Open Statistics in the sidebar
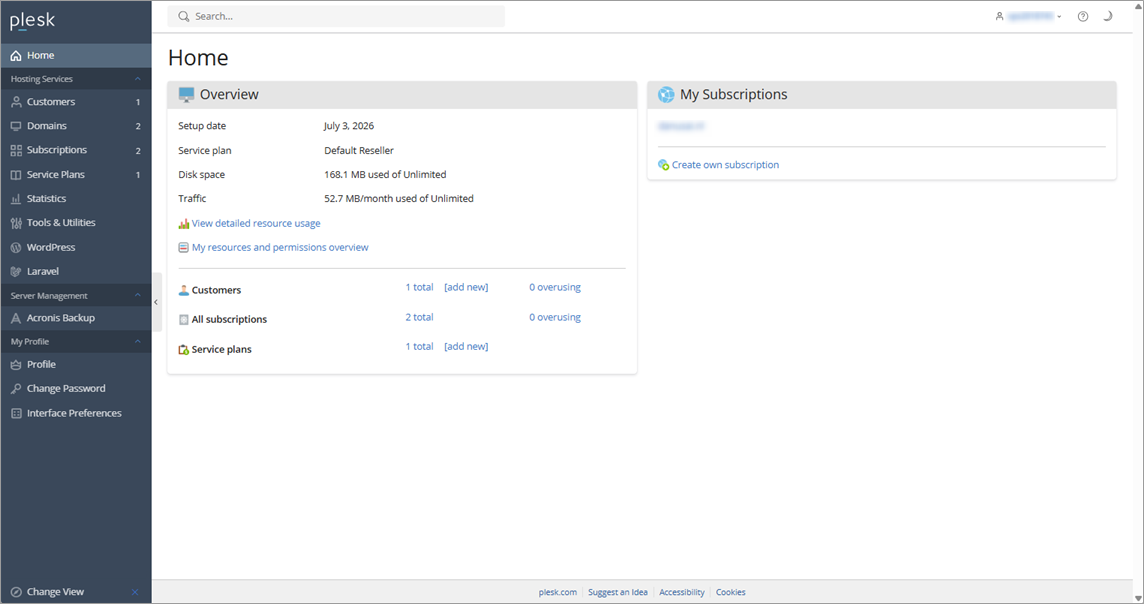 (x=76, y=198)
